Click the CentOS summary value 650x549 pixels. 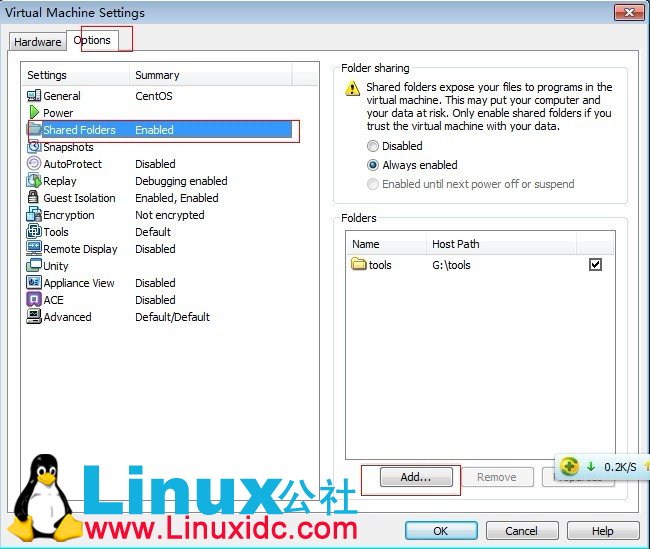[154, 96]
